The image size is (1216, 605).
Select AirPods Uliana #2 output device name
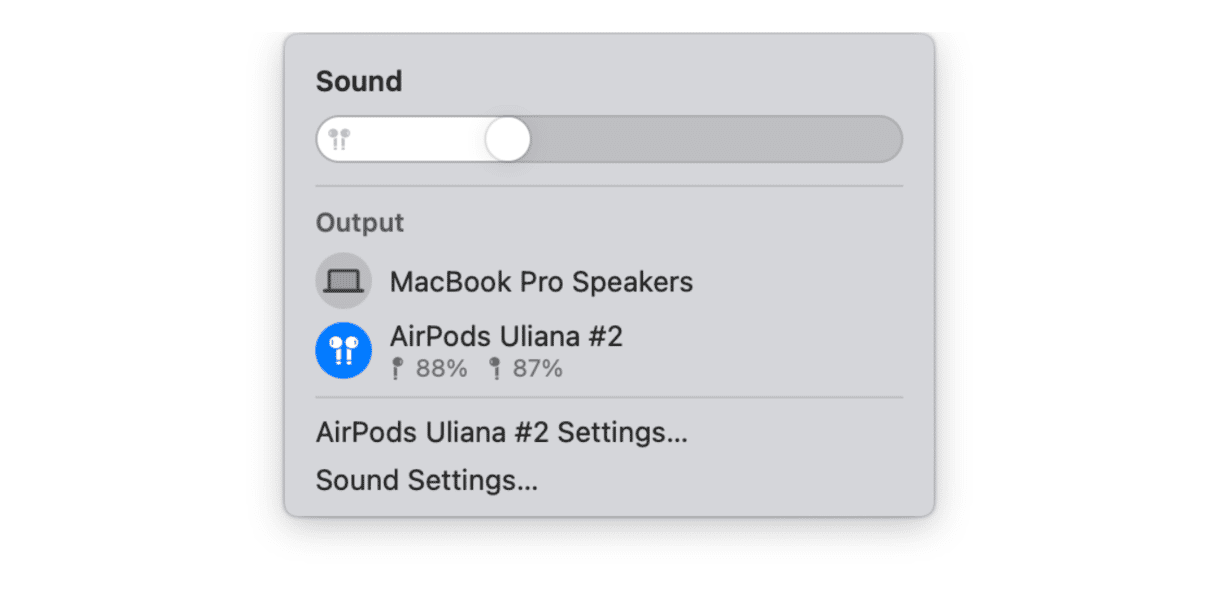point(506,337)
